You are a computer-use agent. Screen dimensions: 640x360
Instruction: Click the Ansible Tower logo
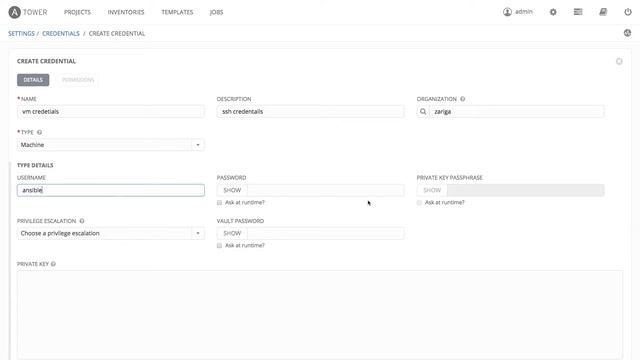28,12
